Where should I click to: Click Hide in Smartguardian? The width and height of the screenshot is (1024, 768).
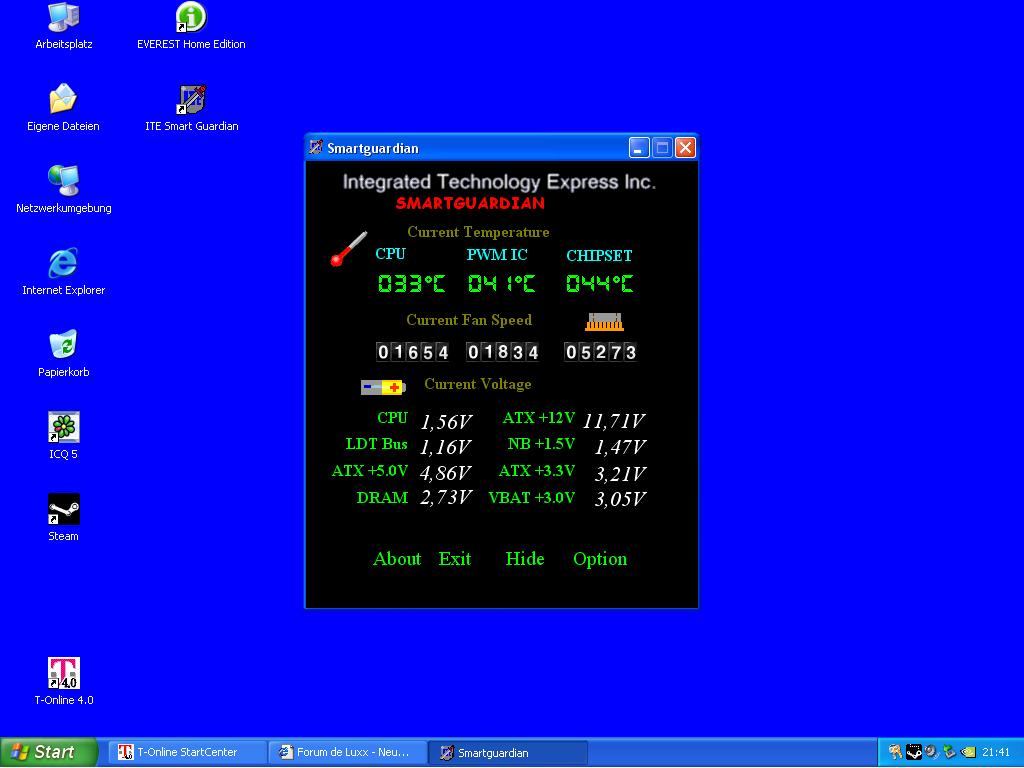(x=524, y=559)
